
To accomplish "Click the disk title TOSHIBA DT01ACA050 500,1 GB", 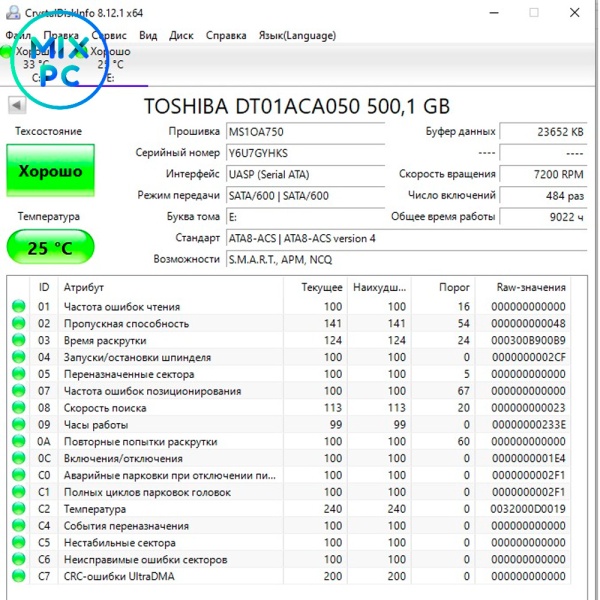I will (297, 106).
